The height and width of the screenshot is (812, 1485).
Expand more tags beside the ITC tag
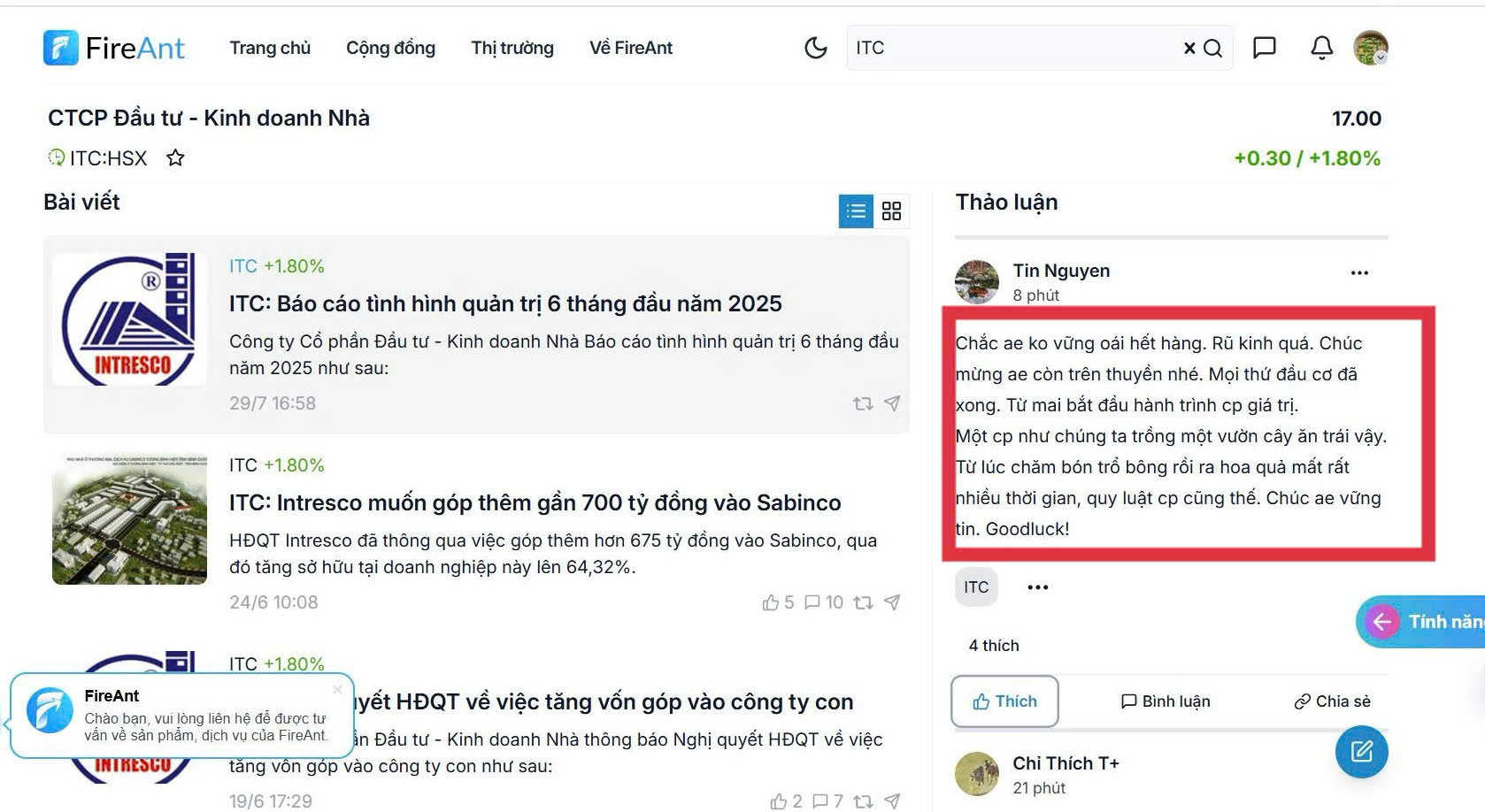coord(1037,587)
